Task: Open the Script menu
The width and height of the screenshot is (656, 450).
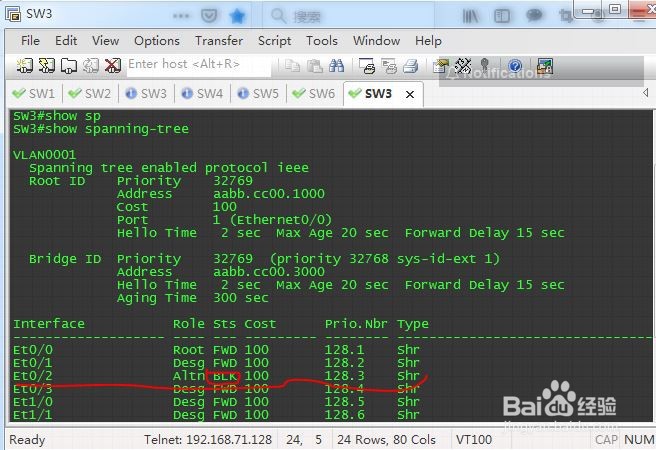Action: coord(274,41)
